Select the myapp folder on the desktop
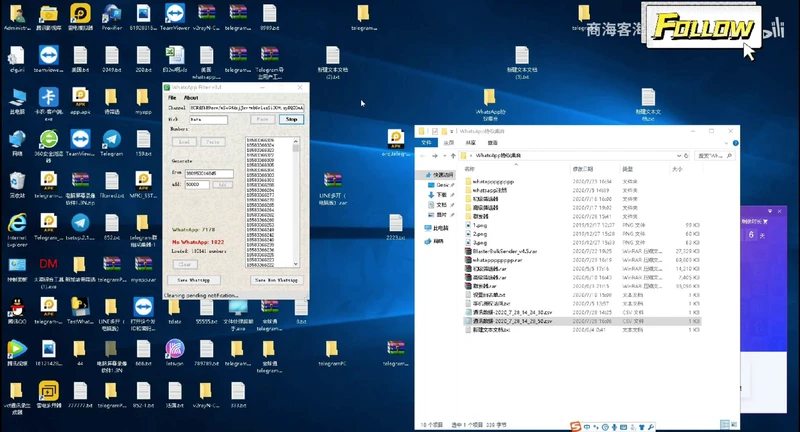The width and height of the screenshot is (800, 432). [x=143, y=100]
